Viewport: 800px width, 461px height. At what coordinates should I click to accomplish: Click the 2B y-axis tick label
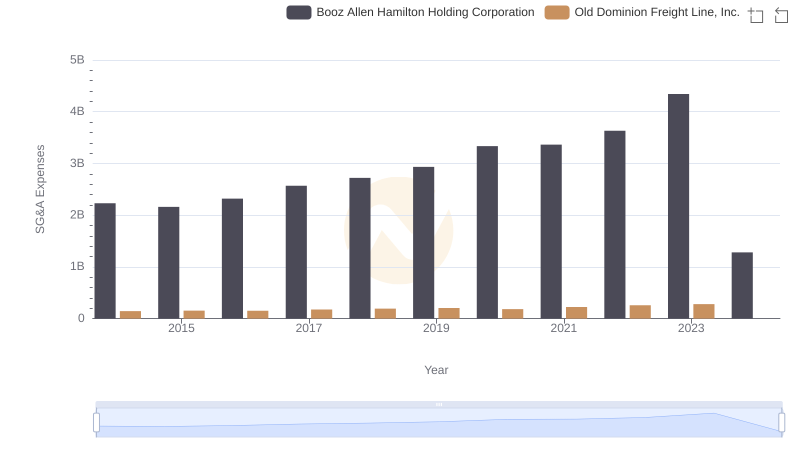[x=77, y=215]
